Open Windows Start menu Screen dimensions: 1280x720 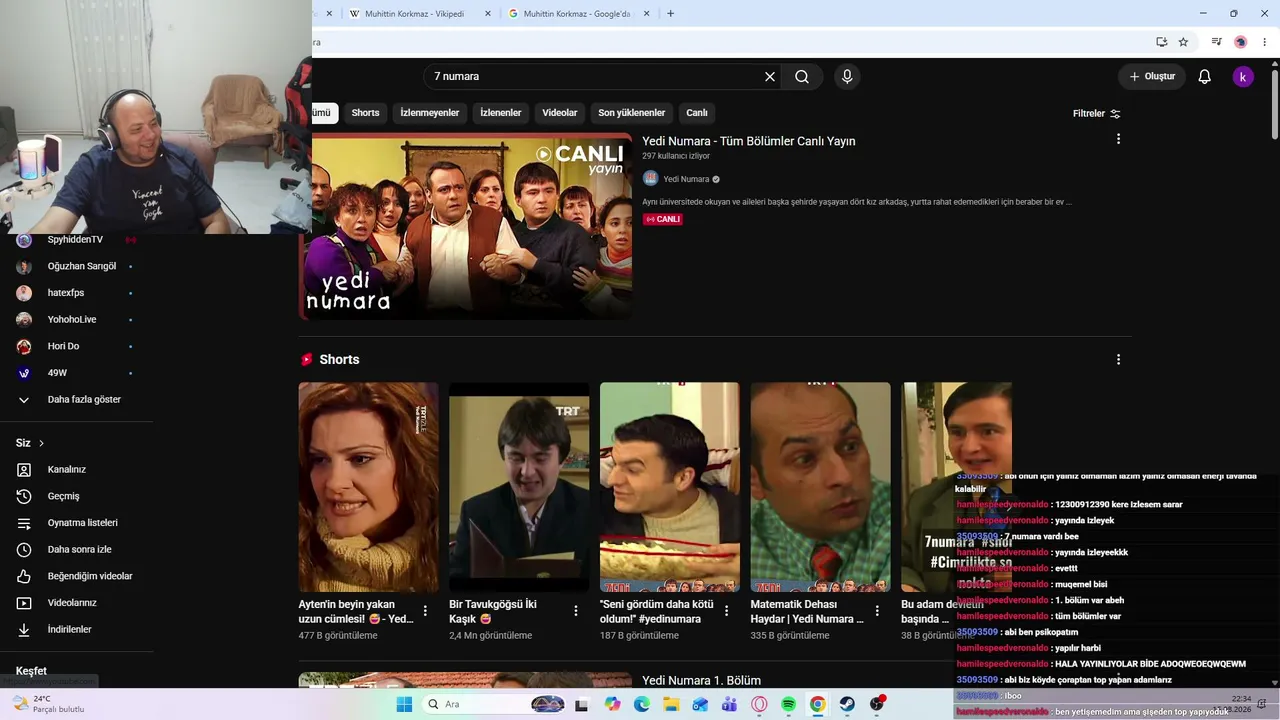pos(404,704)
